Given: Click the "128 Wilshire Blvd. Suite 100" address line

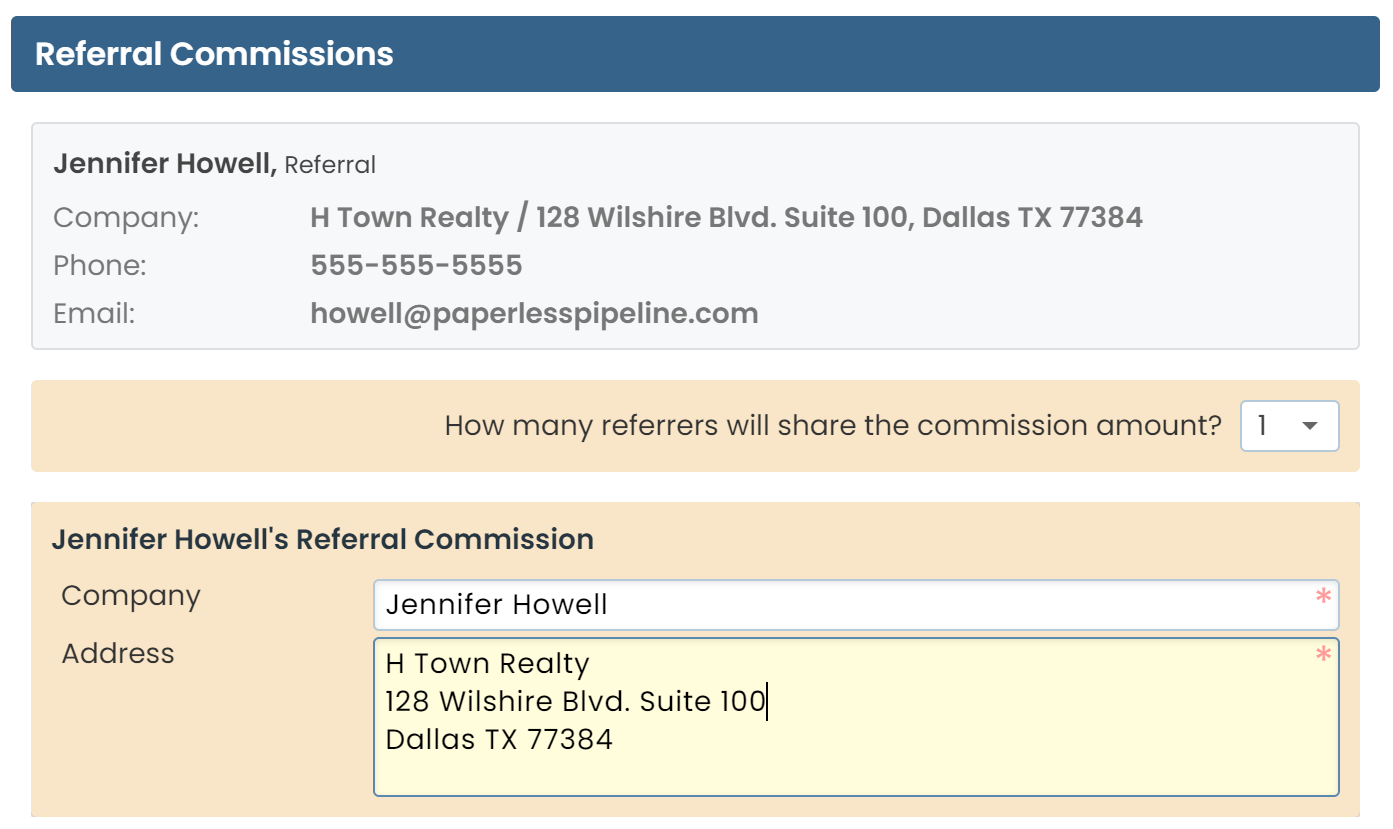Looking at the screenshot, I should [574, 702].
